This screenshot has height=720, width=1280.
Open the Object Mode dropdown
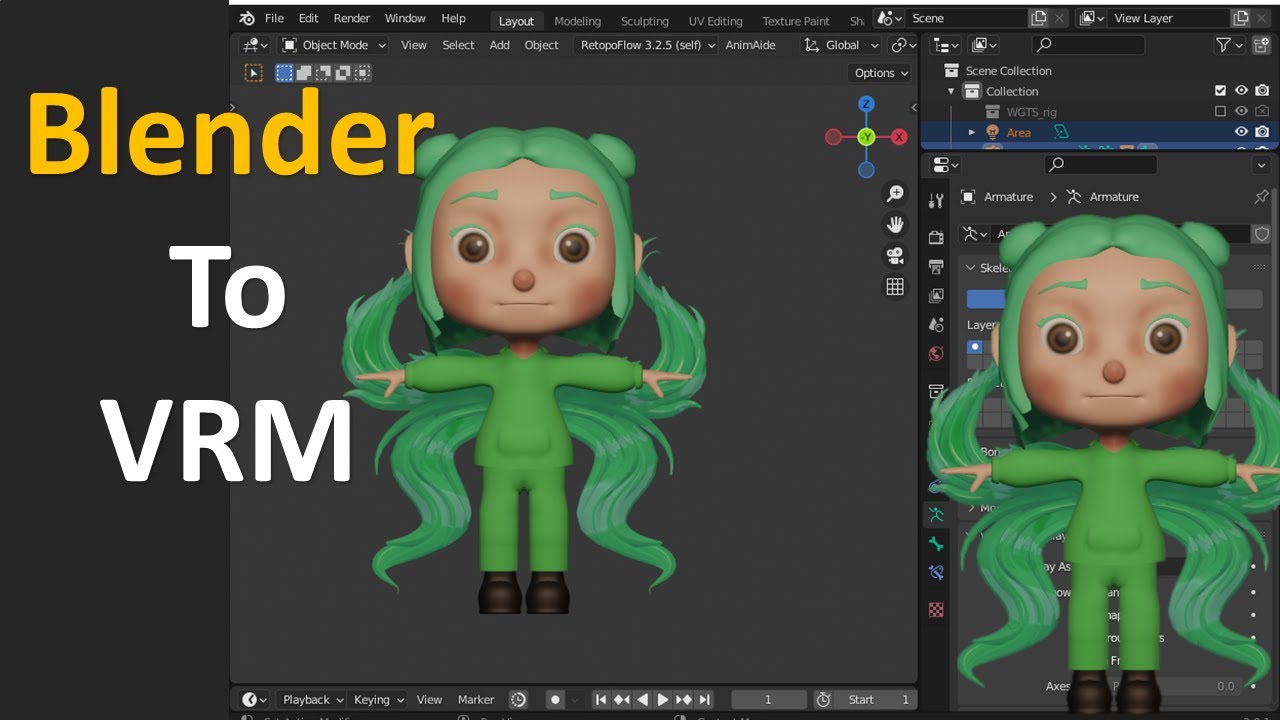[x=333, y=45]
